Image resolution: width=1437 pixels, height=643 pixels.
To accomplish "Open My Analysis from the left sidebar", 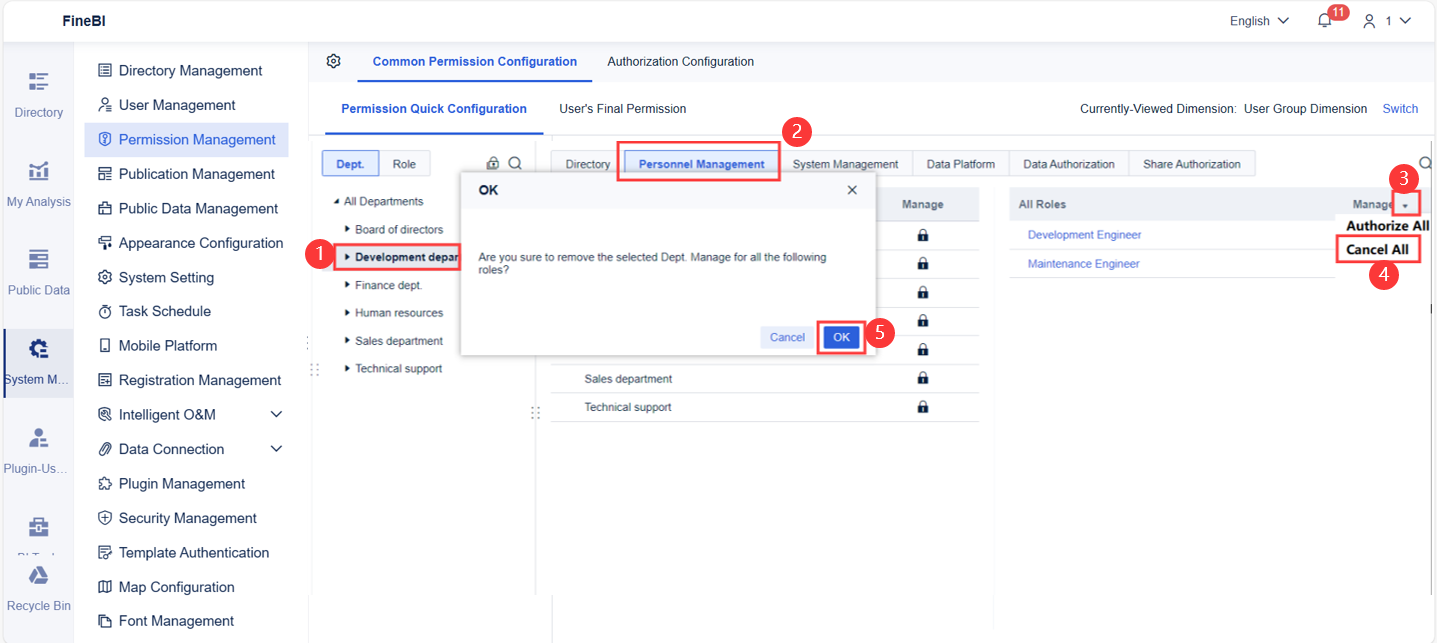I will [x=38, y=182].
